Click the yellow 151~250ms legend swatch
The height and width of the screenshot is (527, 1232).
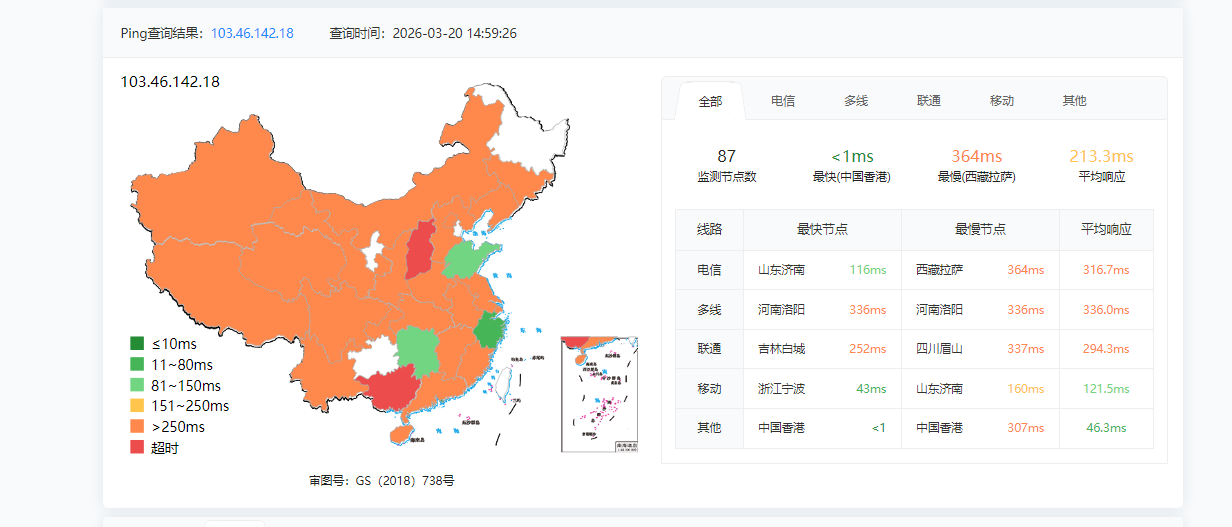tap(137, 406)
